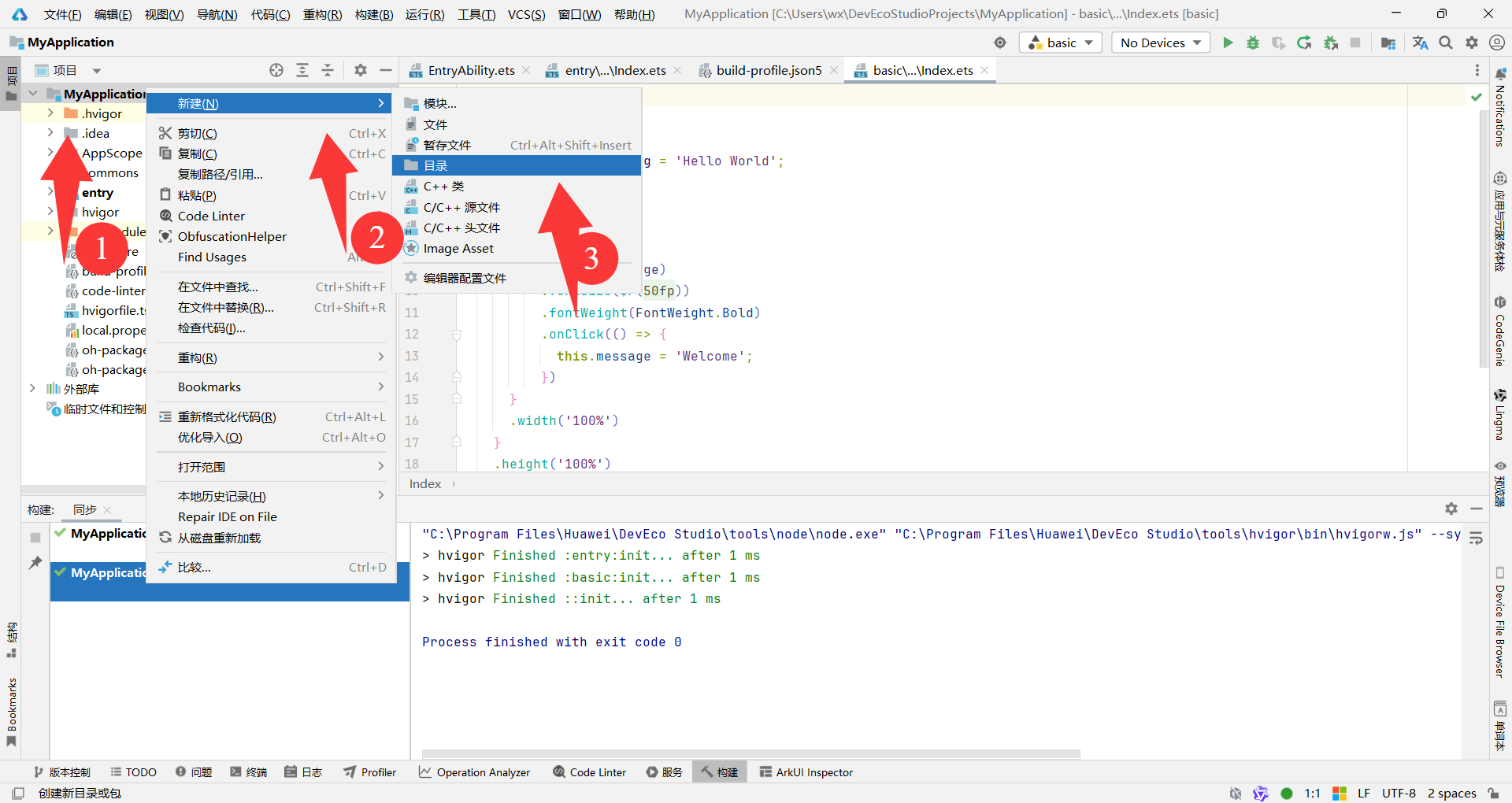This screenshot has height=803, width=1512.
Task: Toggle soft-wrap icon in build output
Action: click(1476, 538)
